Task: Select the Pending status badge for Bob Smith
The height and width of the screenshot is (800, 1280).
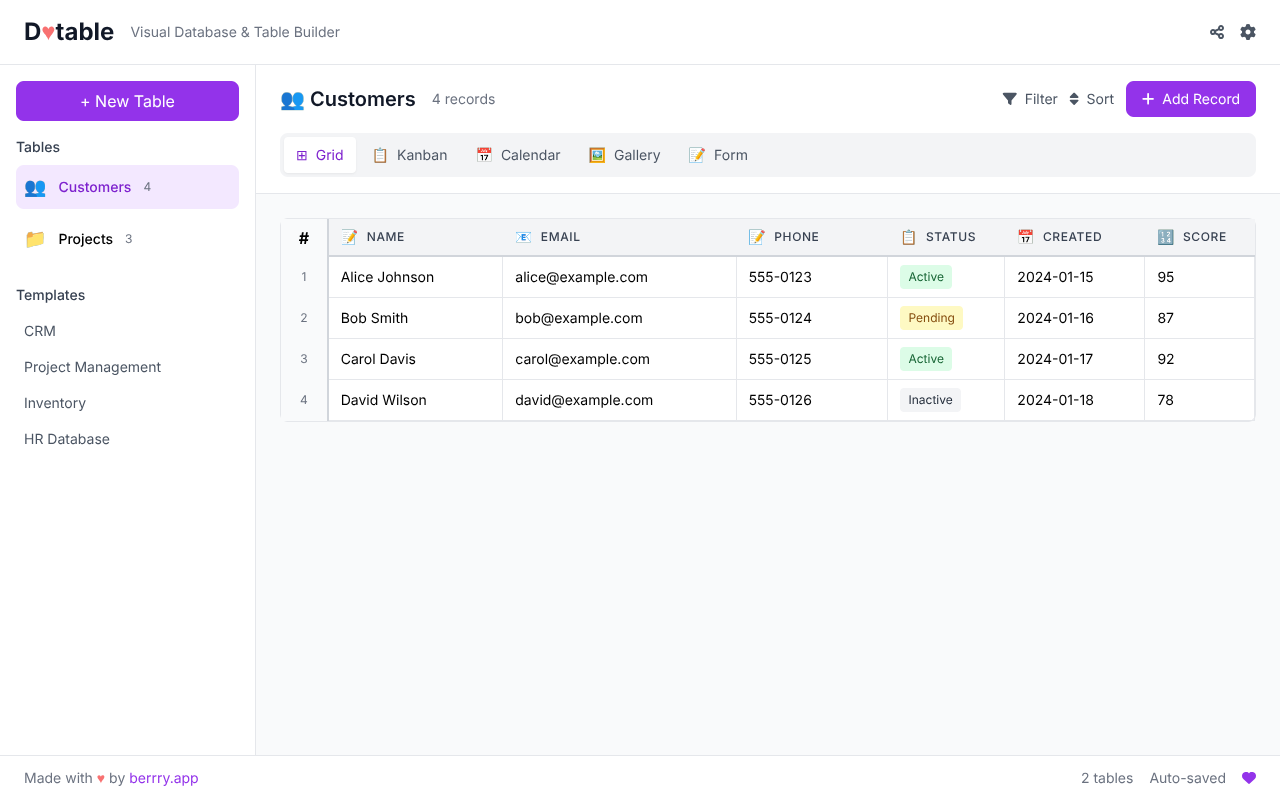Action: (931, 318)
